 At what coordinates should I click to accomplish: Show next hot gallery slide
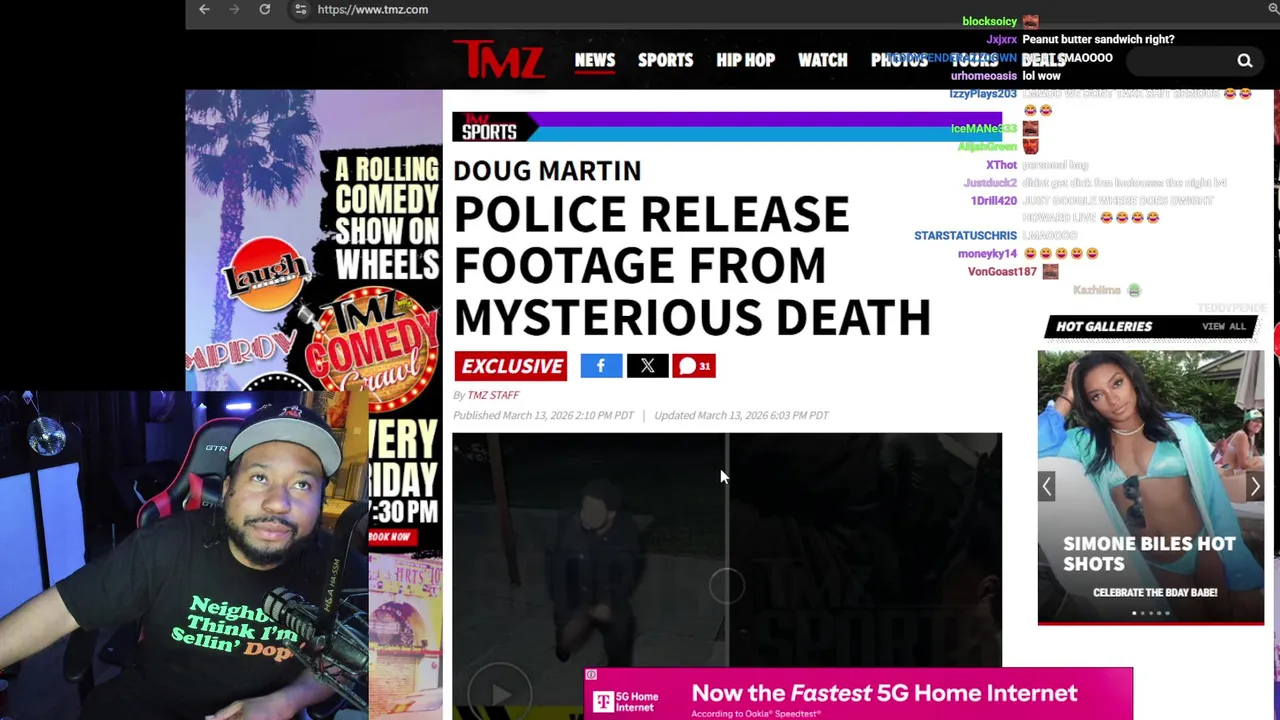(1255, 486)
